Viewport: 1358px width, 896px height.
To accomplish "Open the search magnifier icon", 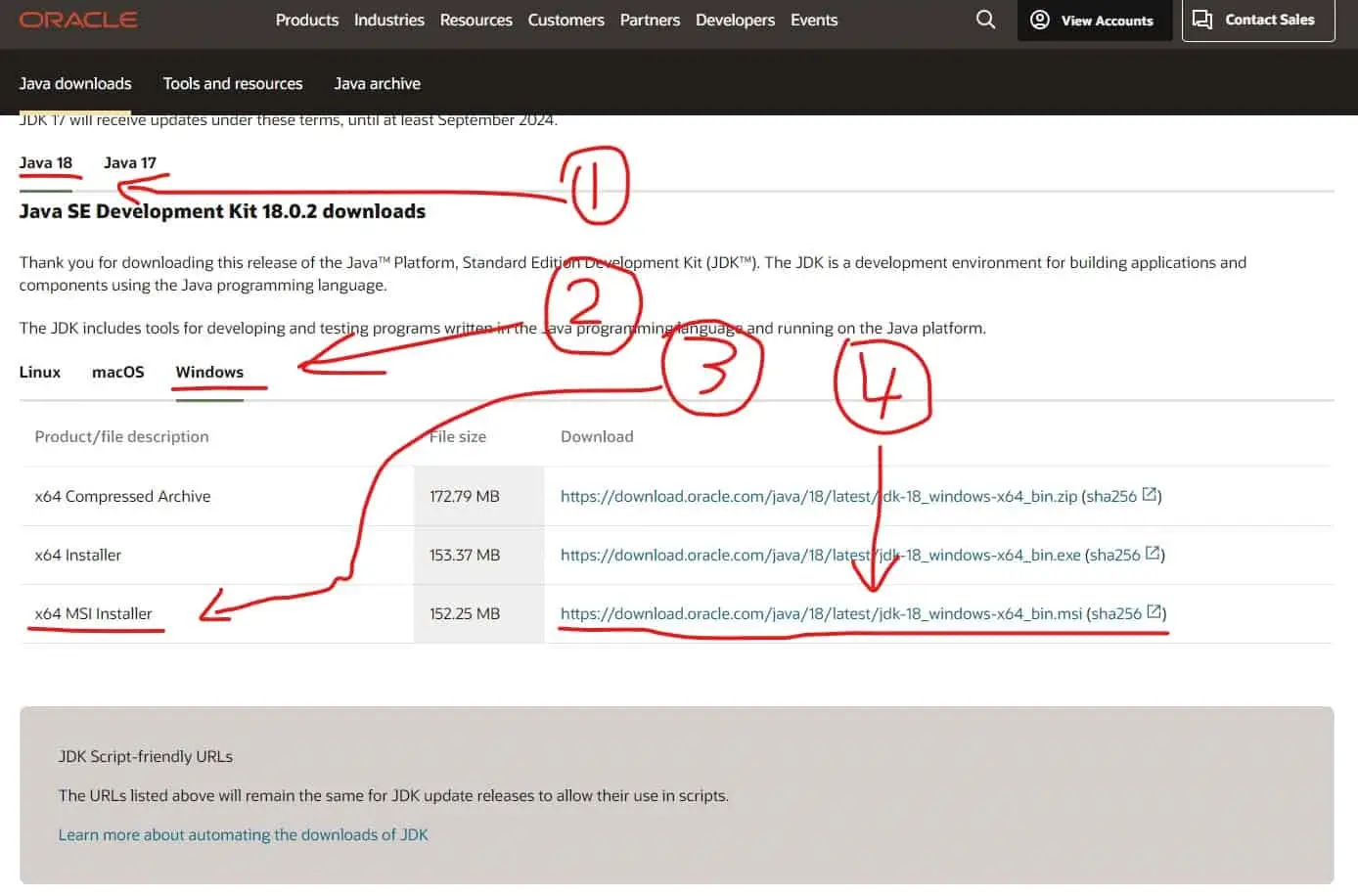I will 985,20.
